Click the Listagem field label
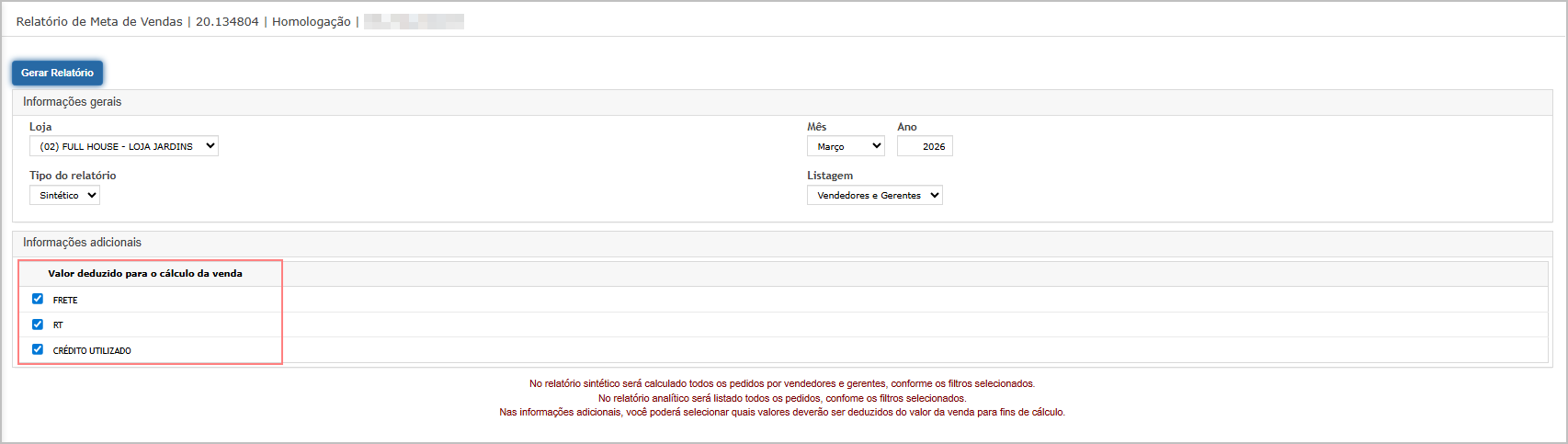1568x444 pixels. pyautogui.click(x=830, y=176)
